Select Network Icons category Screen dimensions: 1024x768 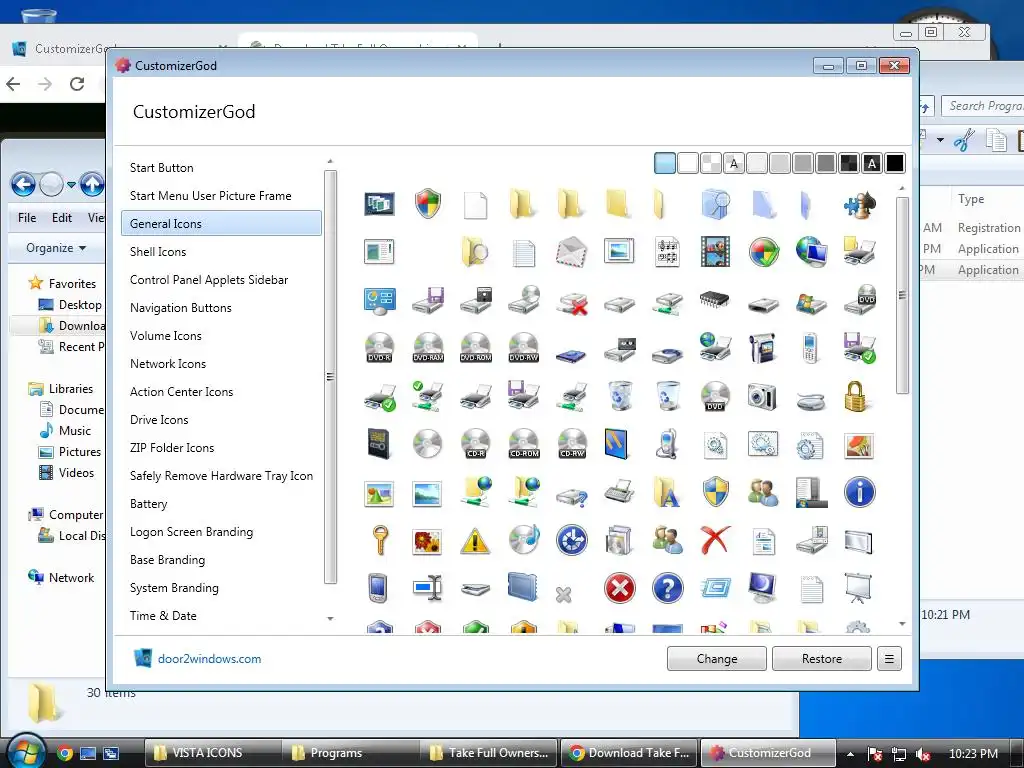click(168, 364)
